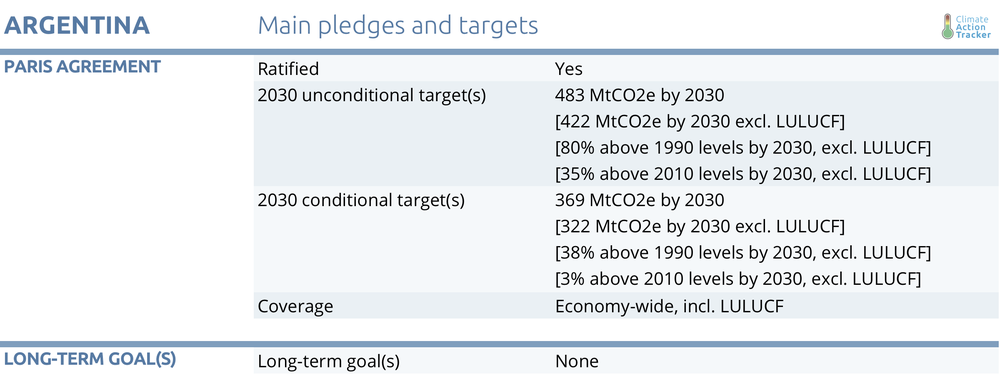The height and width of the screenshot is (381, 1000).
Task: Click the None value for long-term goal
Action: coord(577,361)
